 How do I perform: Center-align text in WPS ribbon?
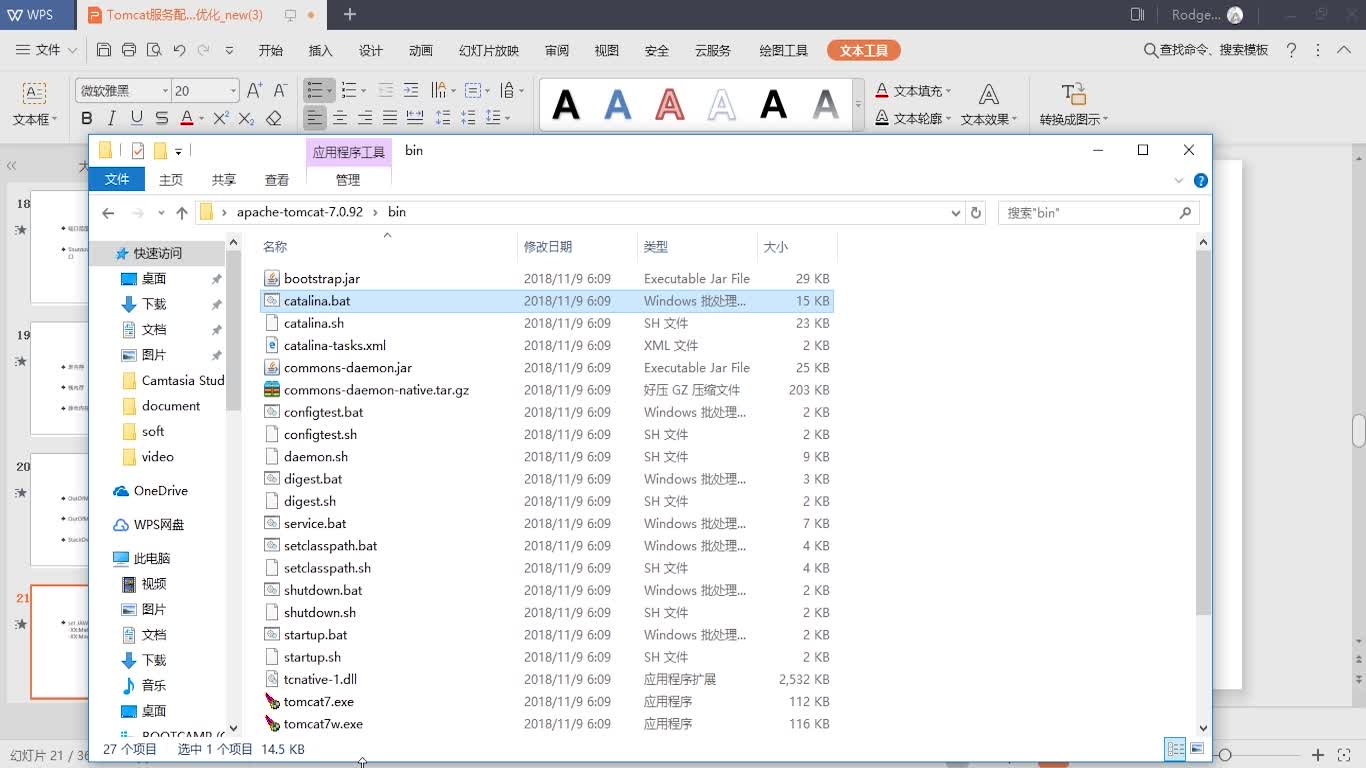pyautogui.click(x=340, y=118)
